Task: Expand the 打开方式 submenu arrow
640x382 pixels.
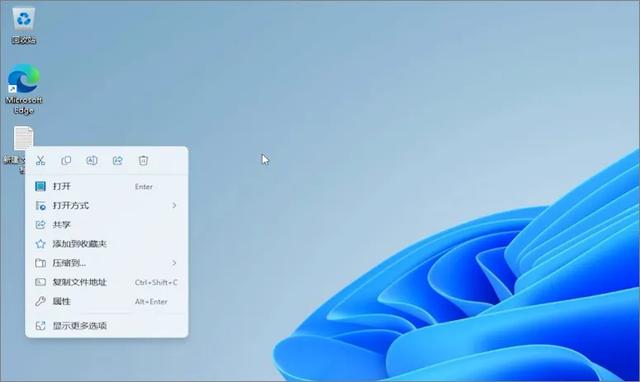Action: [x=174, y=205]
